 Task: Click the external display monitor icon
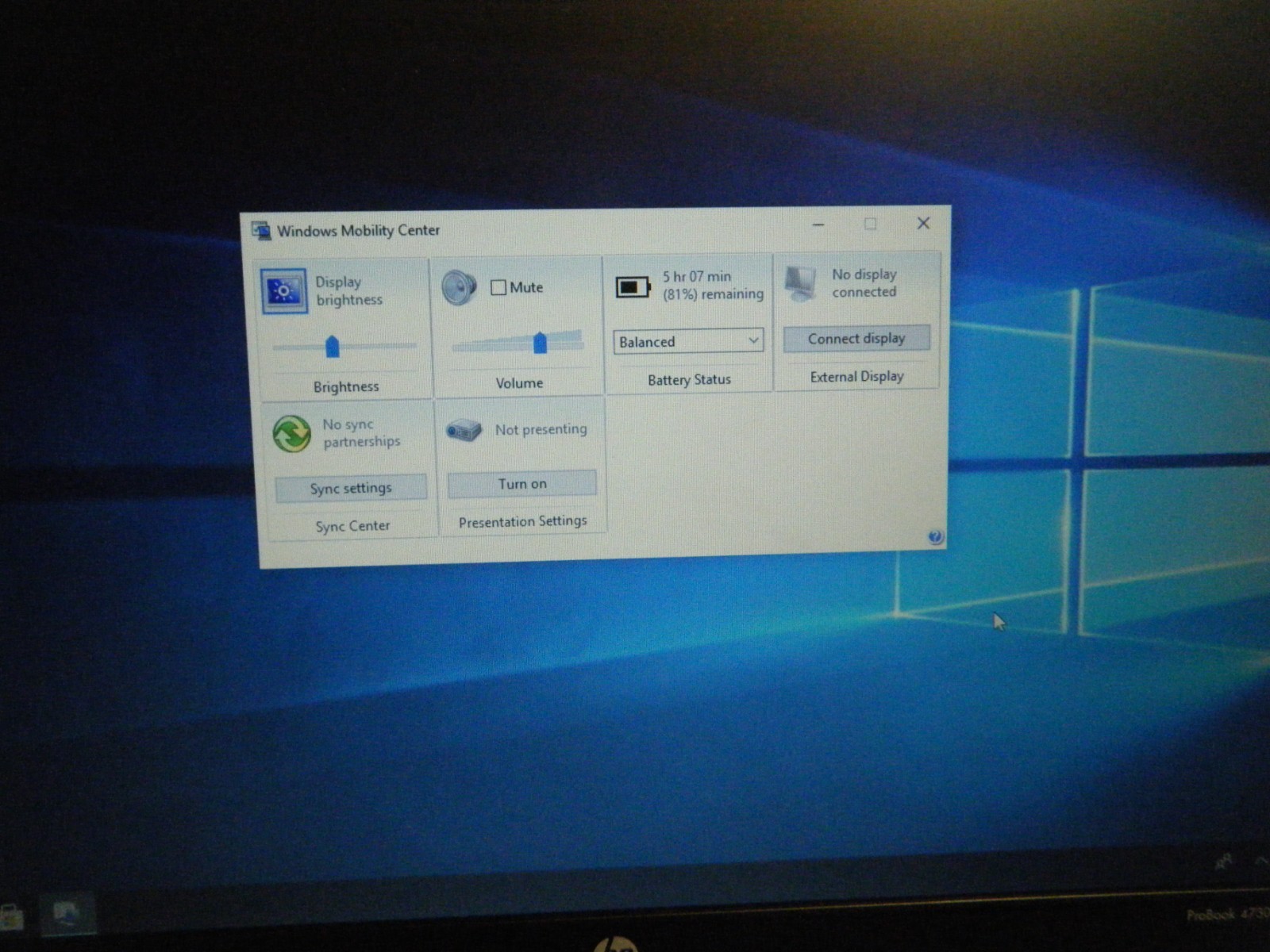800,283
